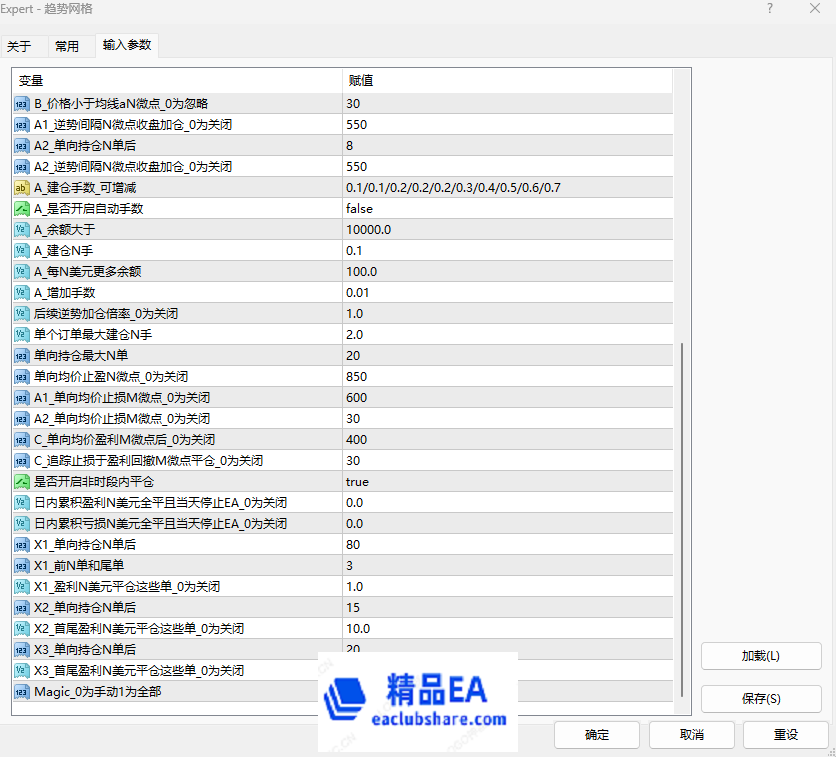Screen dimensions: 836x757
Task: Confirm with the 确定 button
Action: tap(597, 735)
